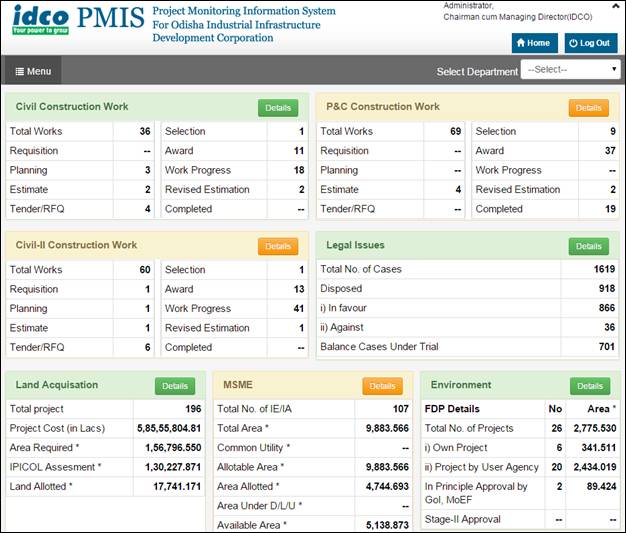
Task: Open Details for MSME panel
Action: pyautogui.click(x=382, y=386)
